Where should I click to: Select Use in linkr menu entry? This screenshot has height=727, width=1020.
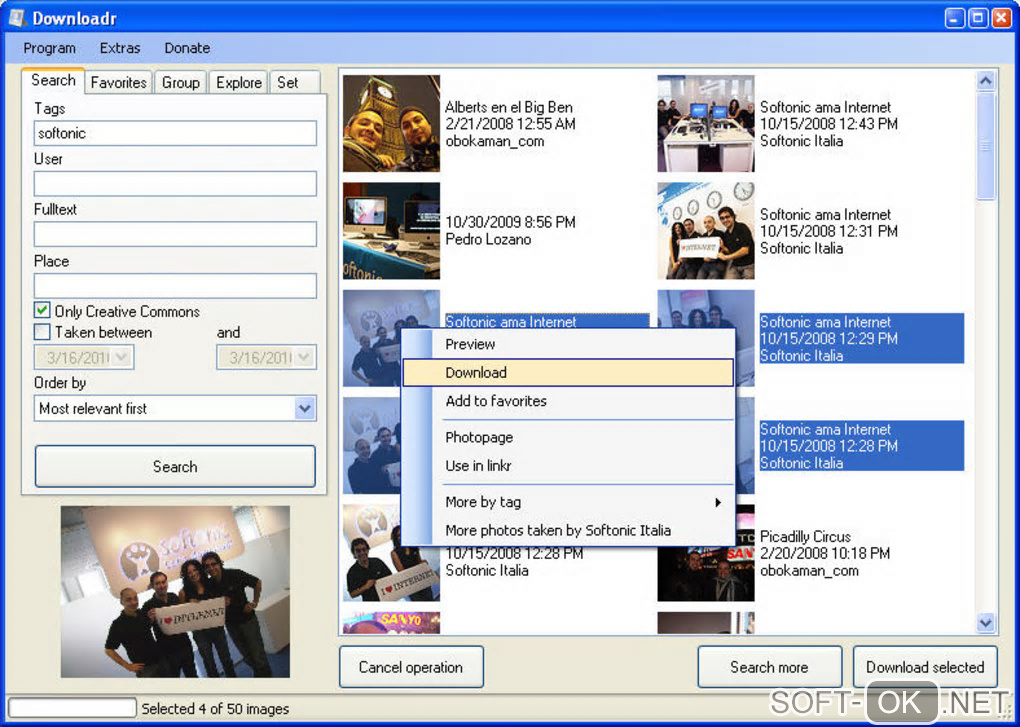(568, 466)
